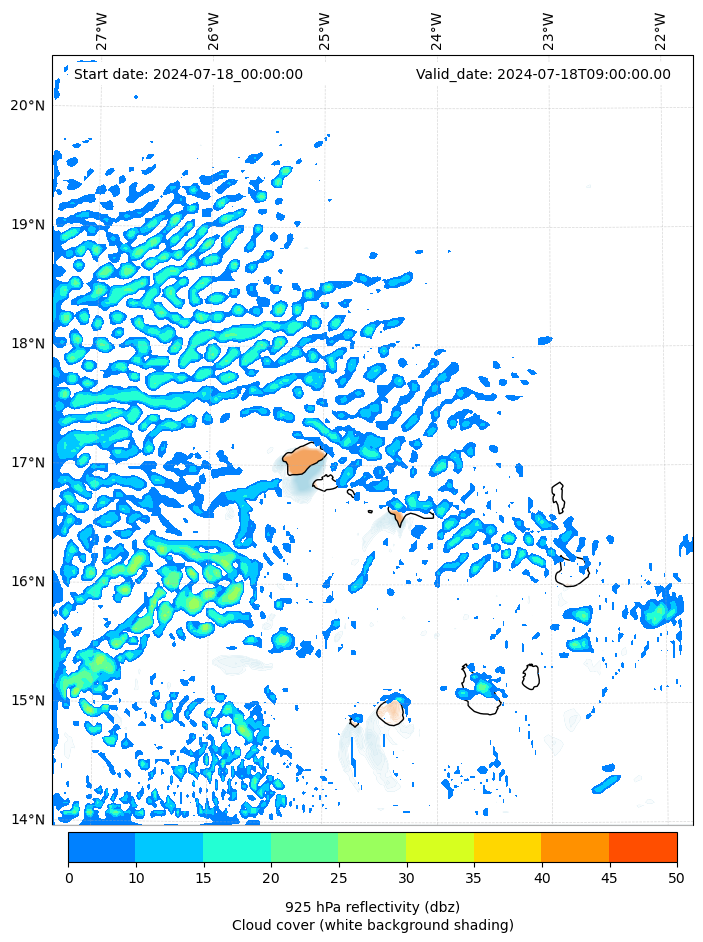Pick the 45–50 dBZ red-orange colorbar segment
This screenshot has height=942, width=703.
pyautogui.click(x=642, y=847)
